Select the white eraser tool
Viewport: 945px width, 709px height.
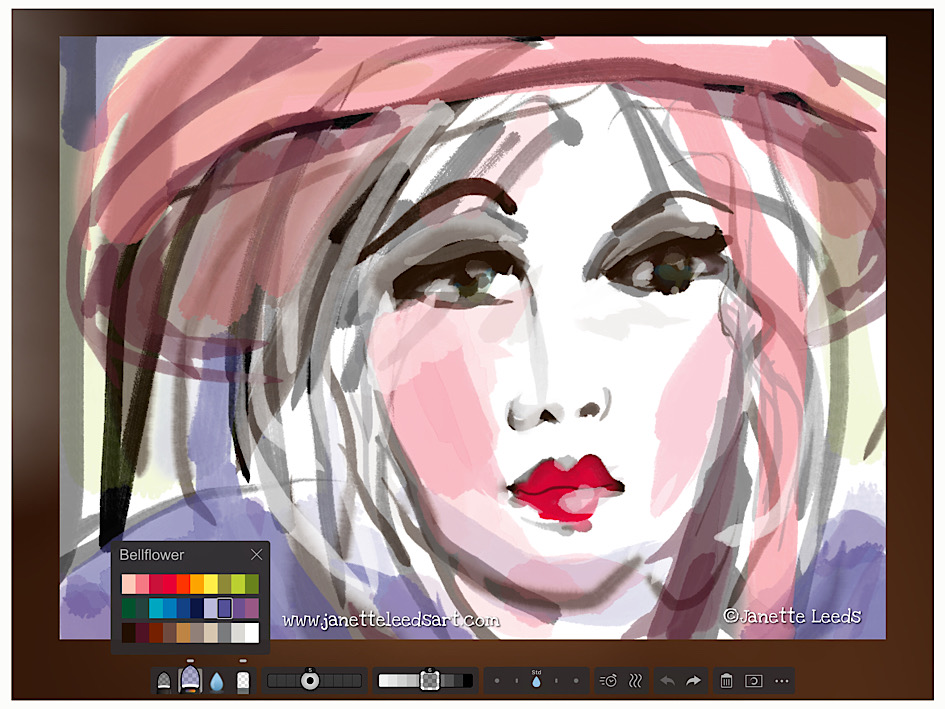pyautogui.click(x=242, y=681)
